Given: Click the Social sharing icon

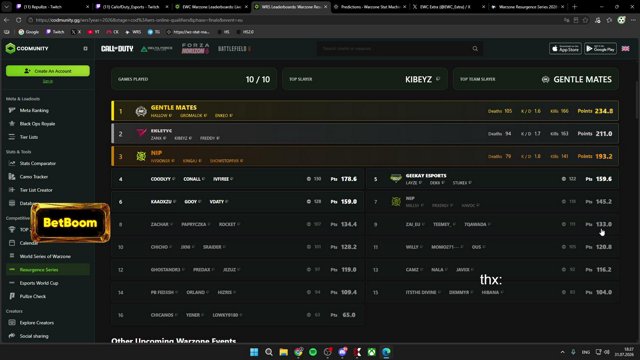Looking at the screenshot, I should tap(12, 336).
